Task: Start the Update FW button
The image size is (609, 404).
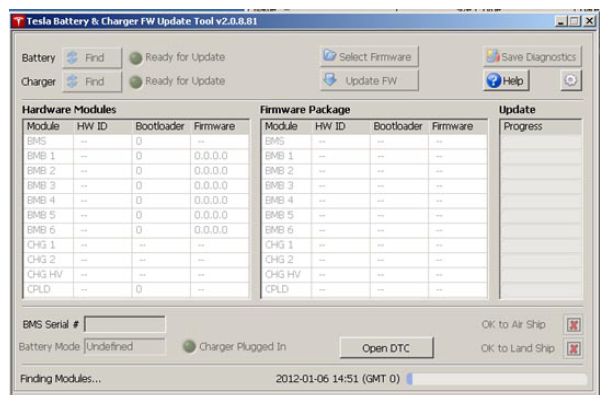Action: pyautogui.click(x=369, y=80)
